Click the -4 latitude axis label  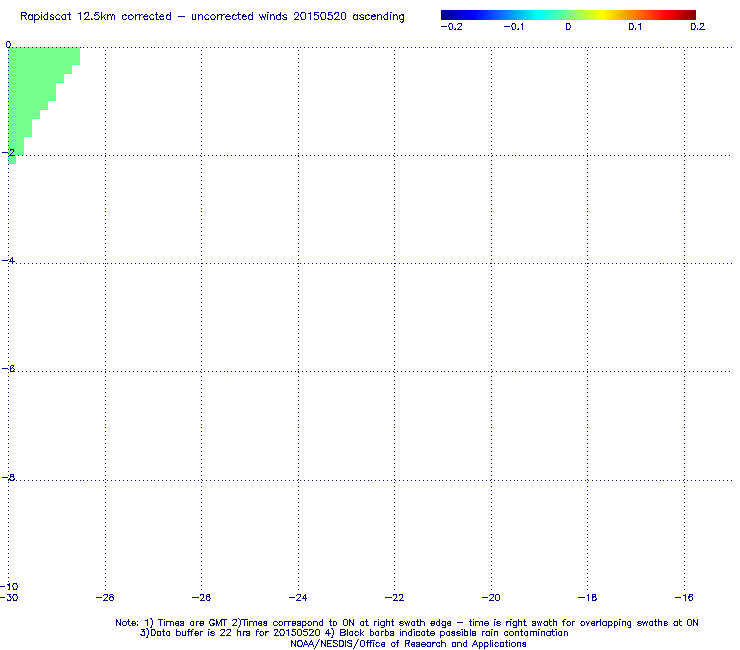[8, 261]
